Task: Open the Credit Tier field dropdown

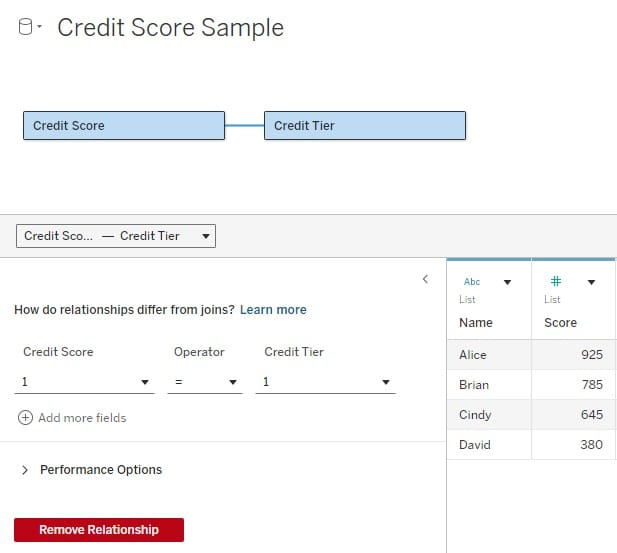Action: 325,382
